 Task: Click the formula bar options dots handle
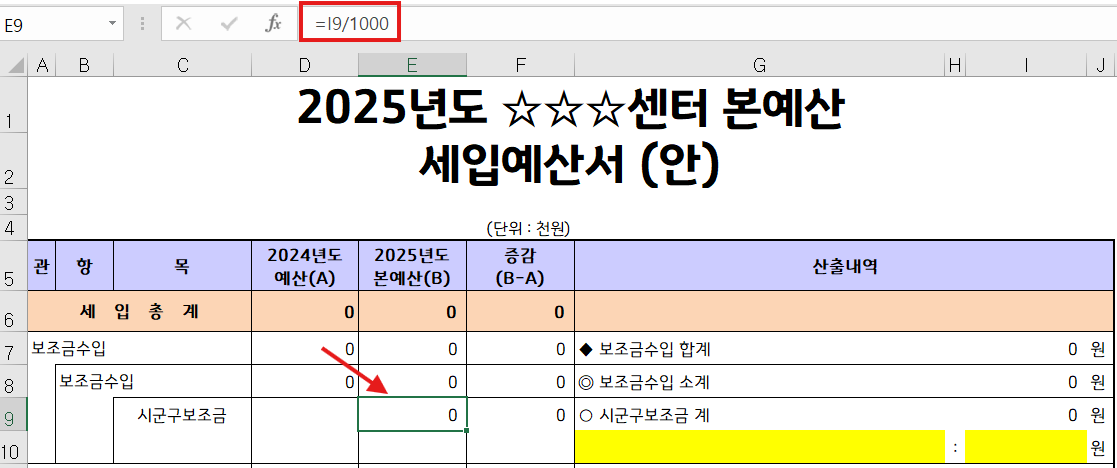click(x=142, y=24)
